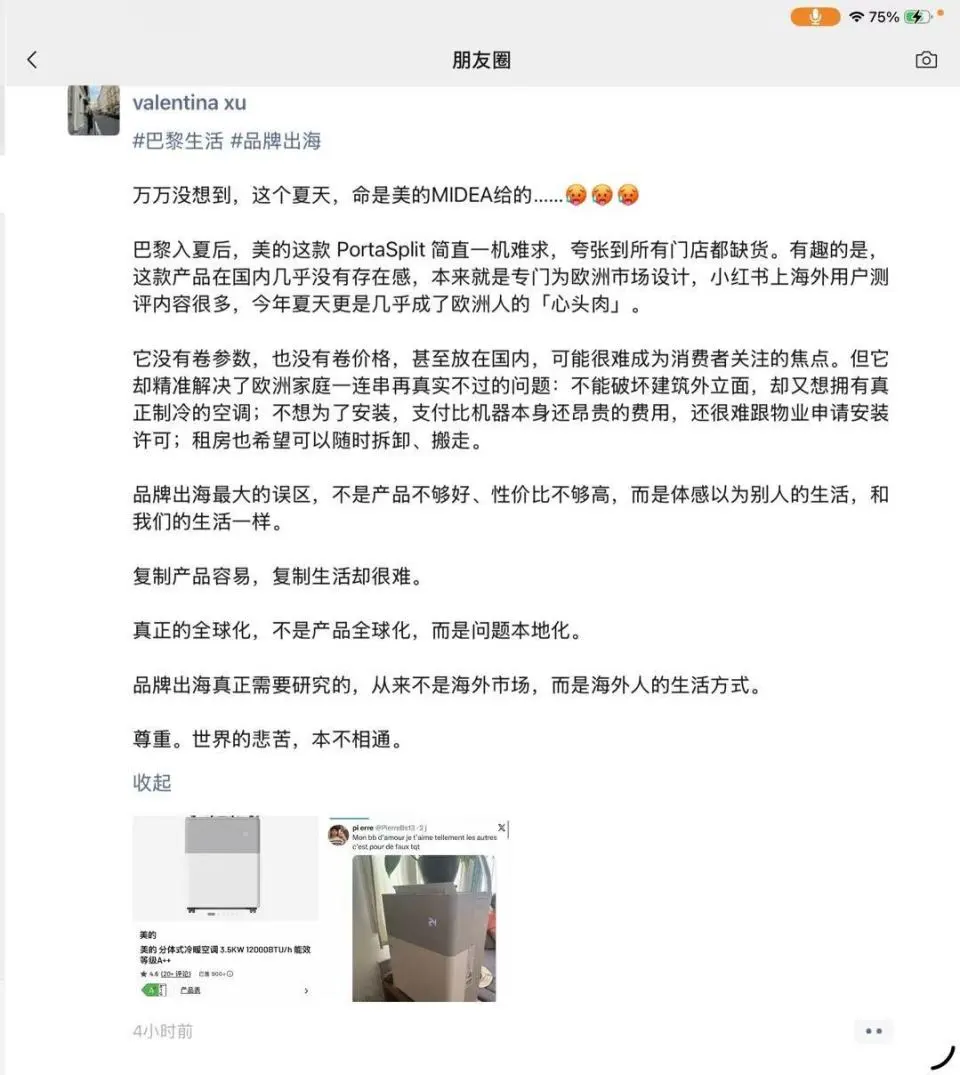The height and width of the screenshot is (1075, 960).
Task: Open the #巴黎生活 hashtag
Action: coord(178,141)
